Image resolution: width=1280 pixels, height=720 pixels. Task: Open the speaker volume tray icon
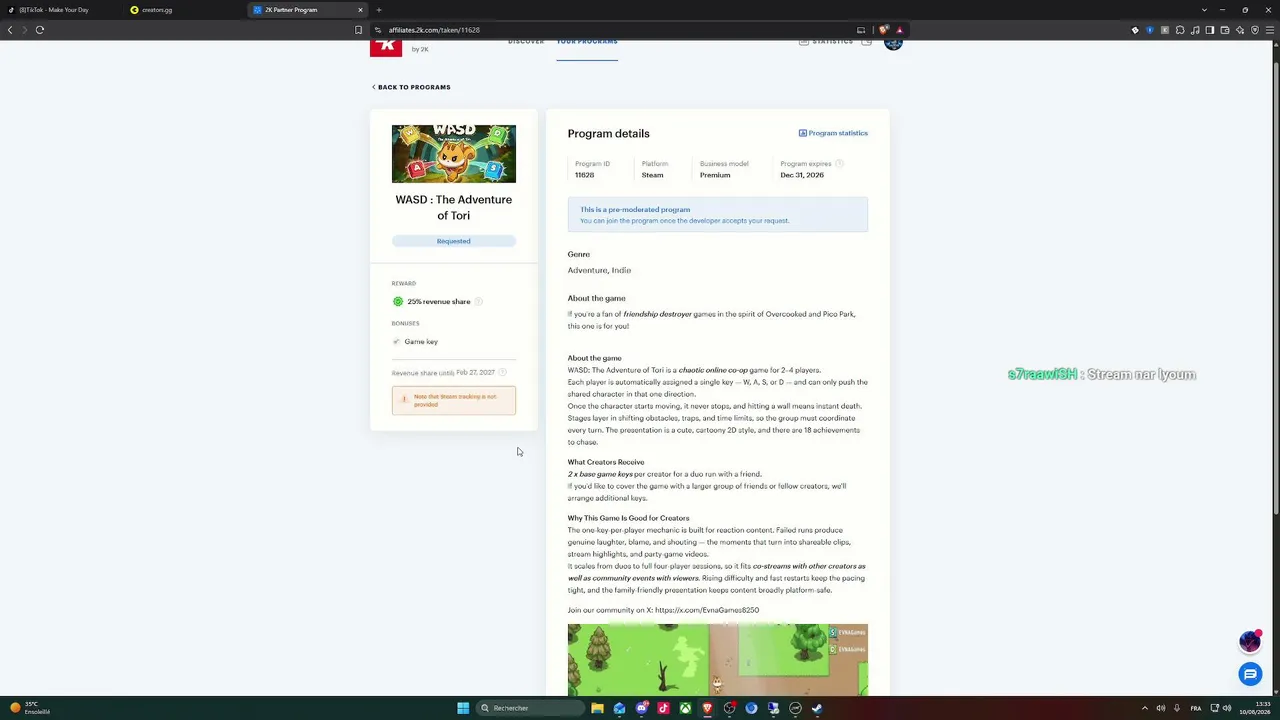(x=1161, y=708)
